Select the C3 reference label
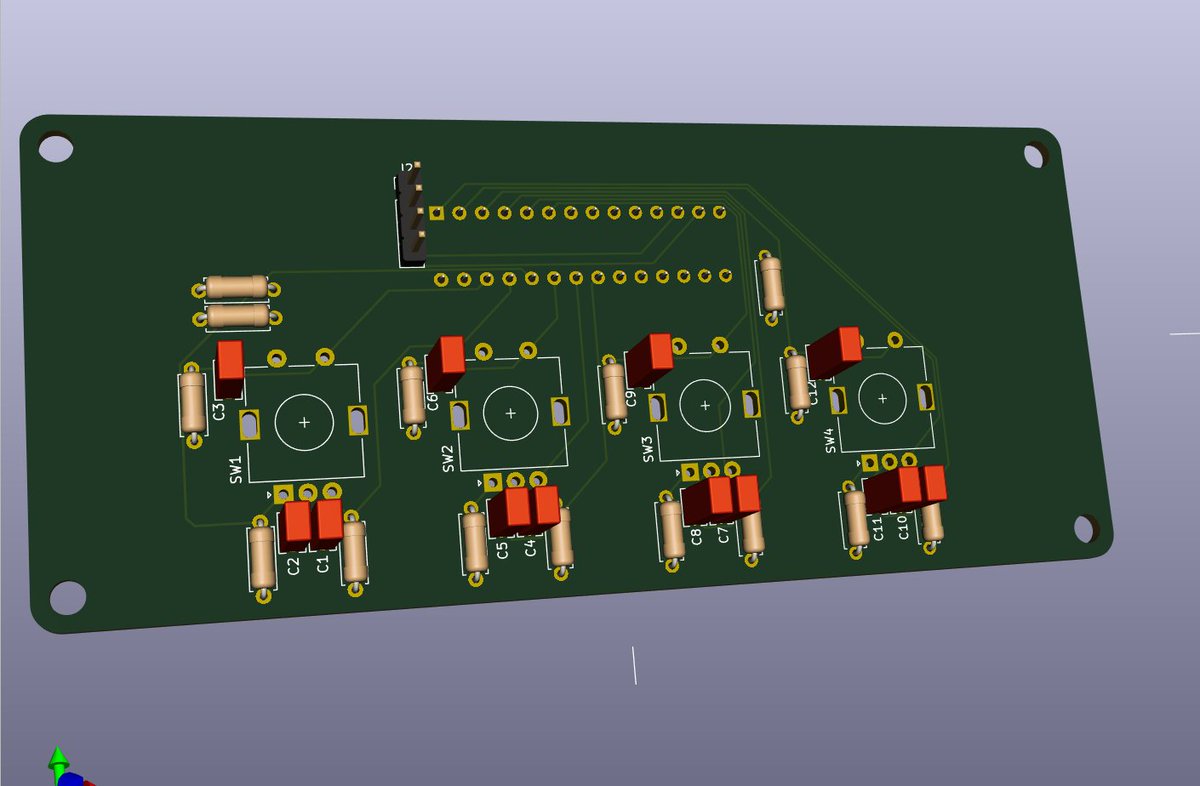The image size is (1200, 786). (x=219, y=410)
